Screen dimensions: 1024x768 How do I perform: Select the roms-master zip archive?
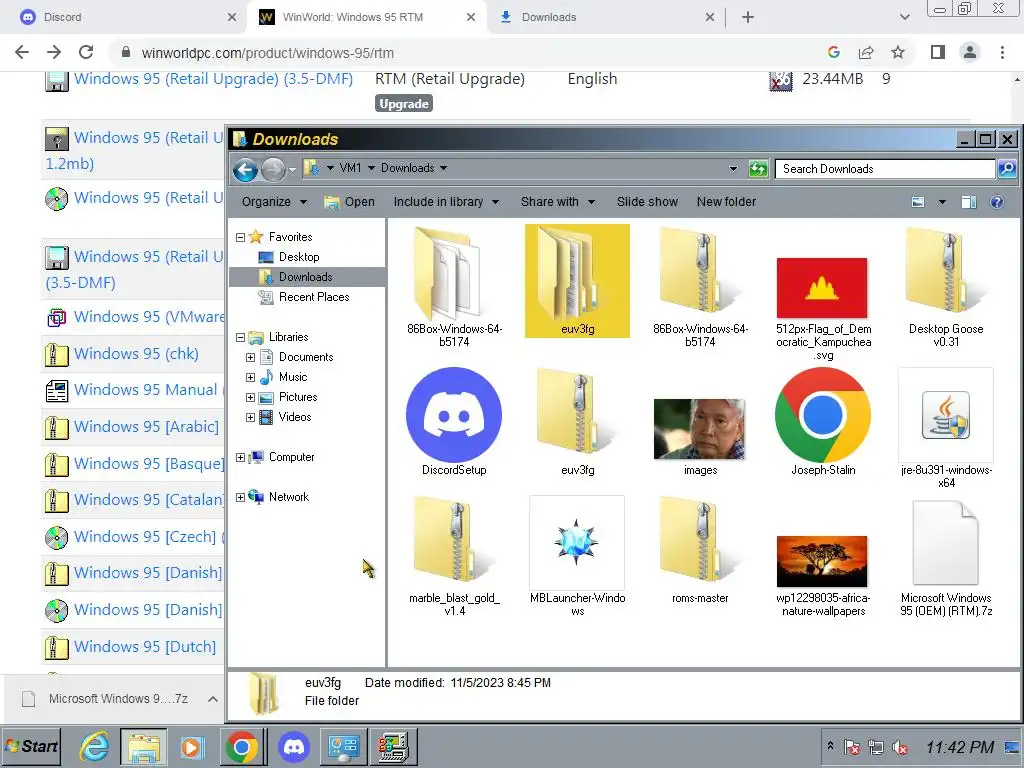click(700, 549)
